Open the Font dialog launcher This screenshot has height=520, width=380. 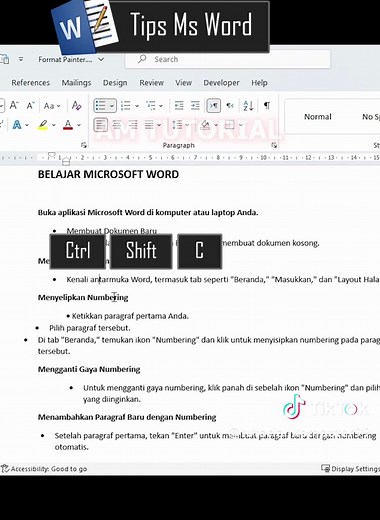[x=84, y=145]
